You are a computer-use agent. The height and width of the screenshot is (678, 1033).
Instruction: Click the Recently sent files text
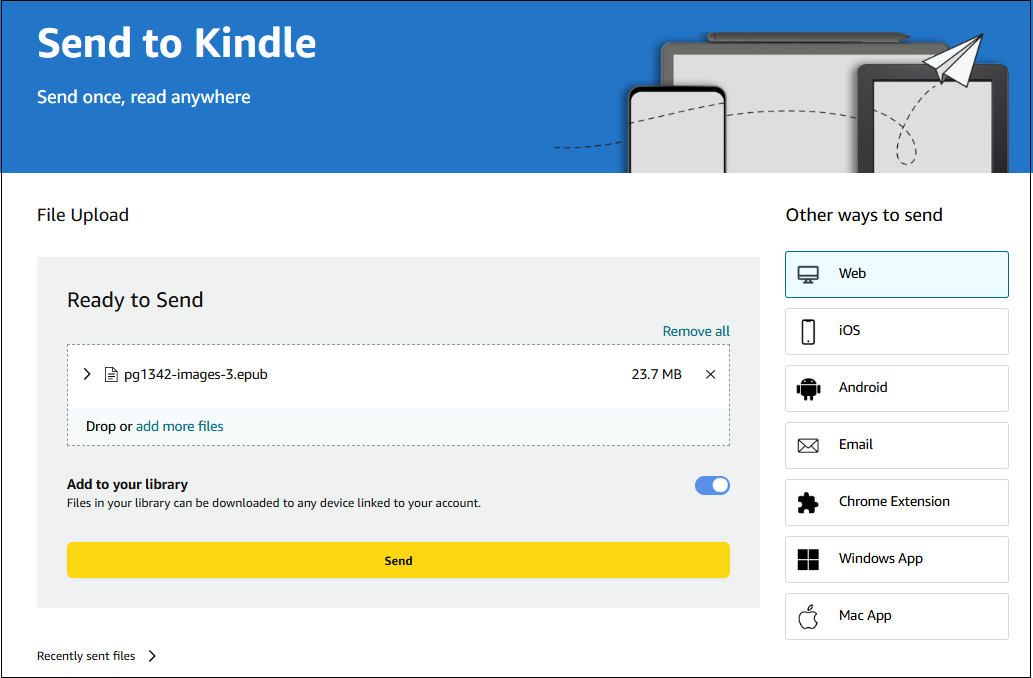coord(86,656)
